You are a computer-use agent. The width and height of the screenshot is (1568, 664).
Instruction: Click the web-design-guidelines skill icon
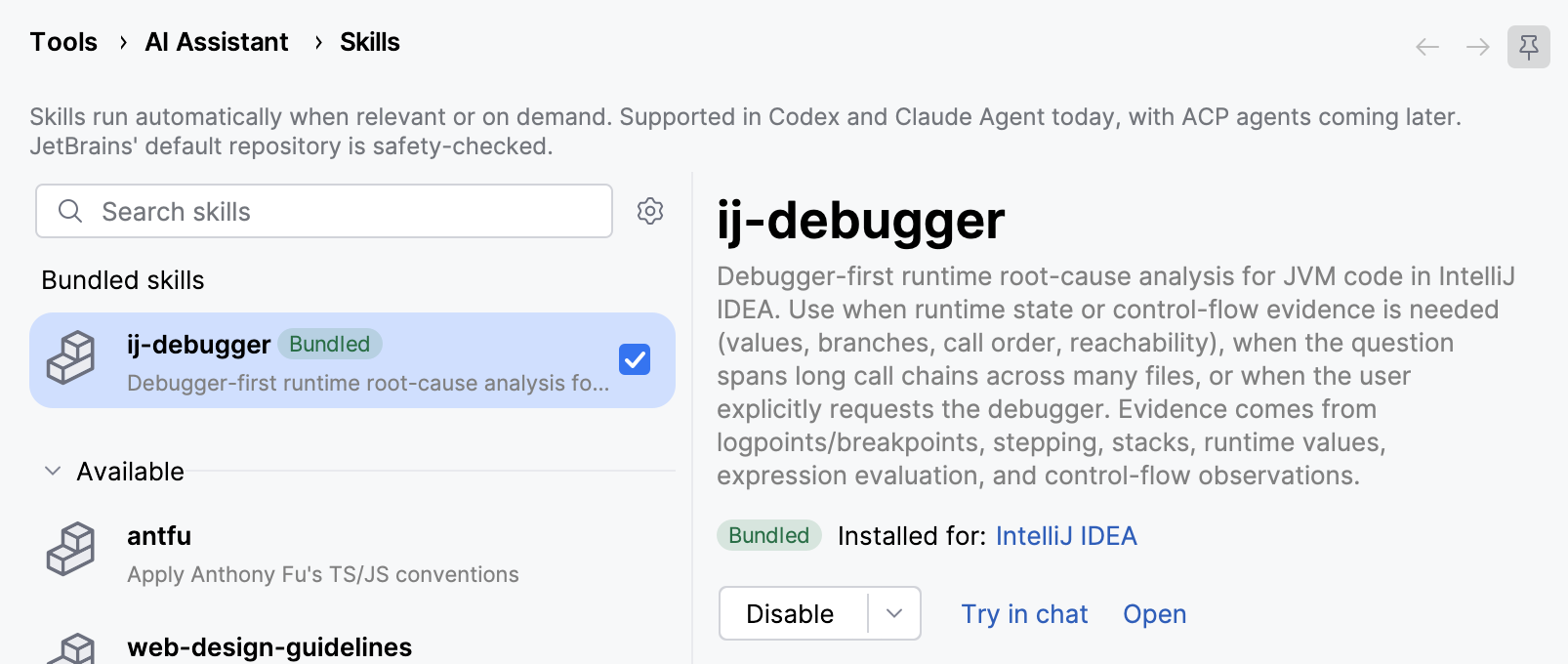[71, 648]
